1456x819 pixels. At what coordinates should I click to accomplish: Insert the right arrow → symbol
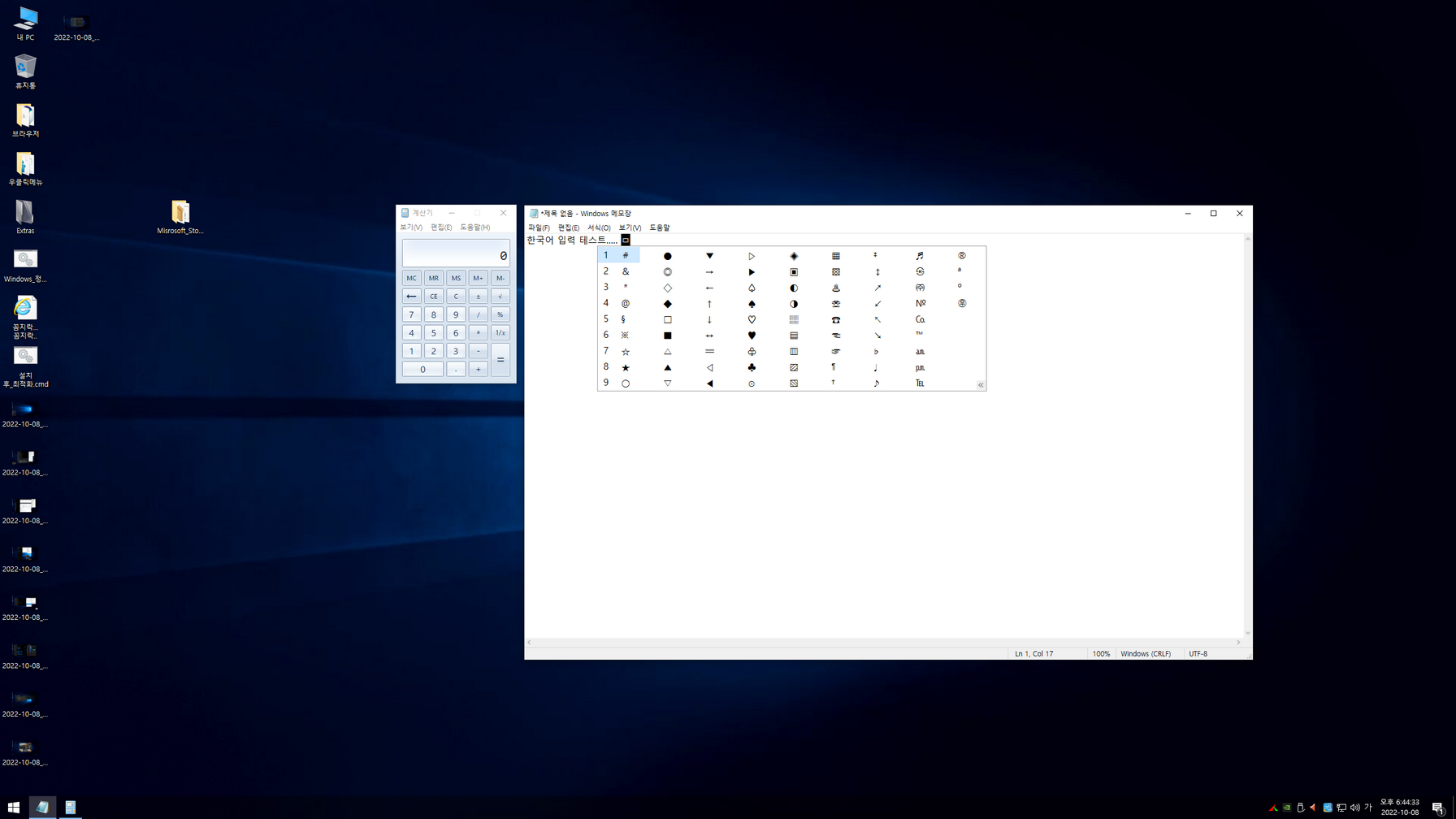point(709,272)
